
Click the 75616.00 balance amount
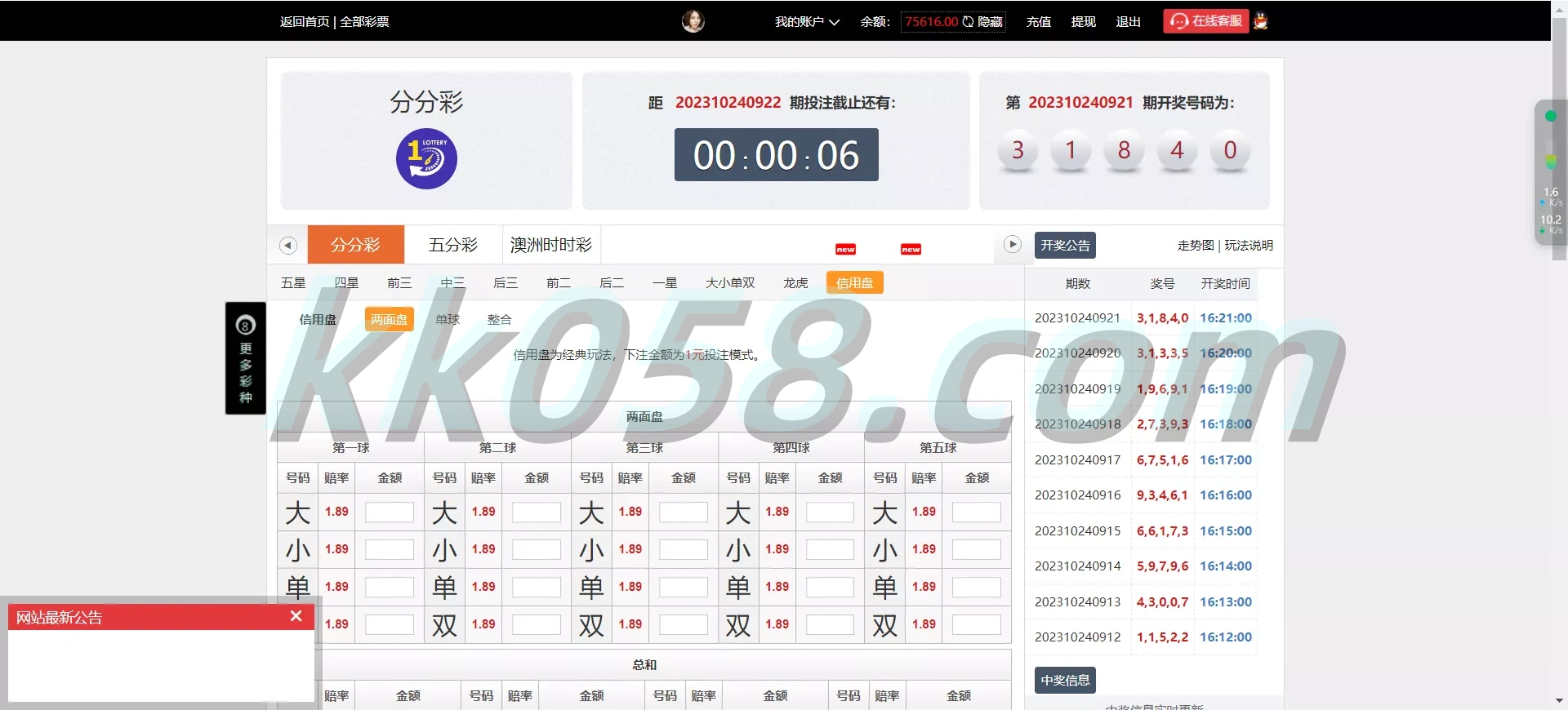[x=931, y=22]
